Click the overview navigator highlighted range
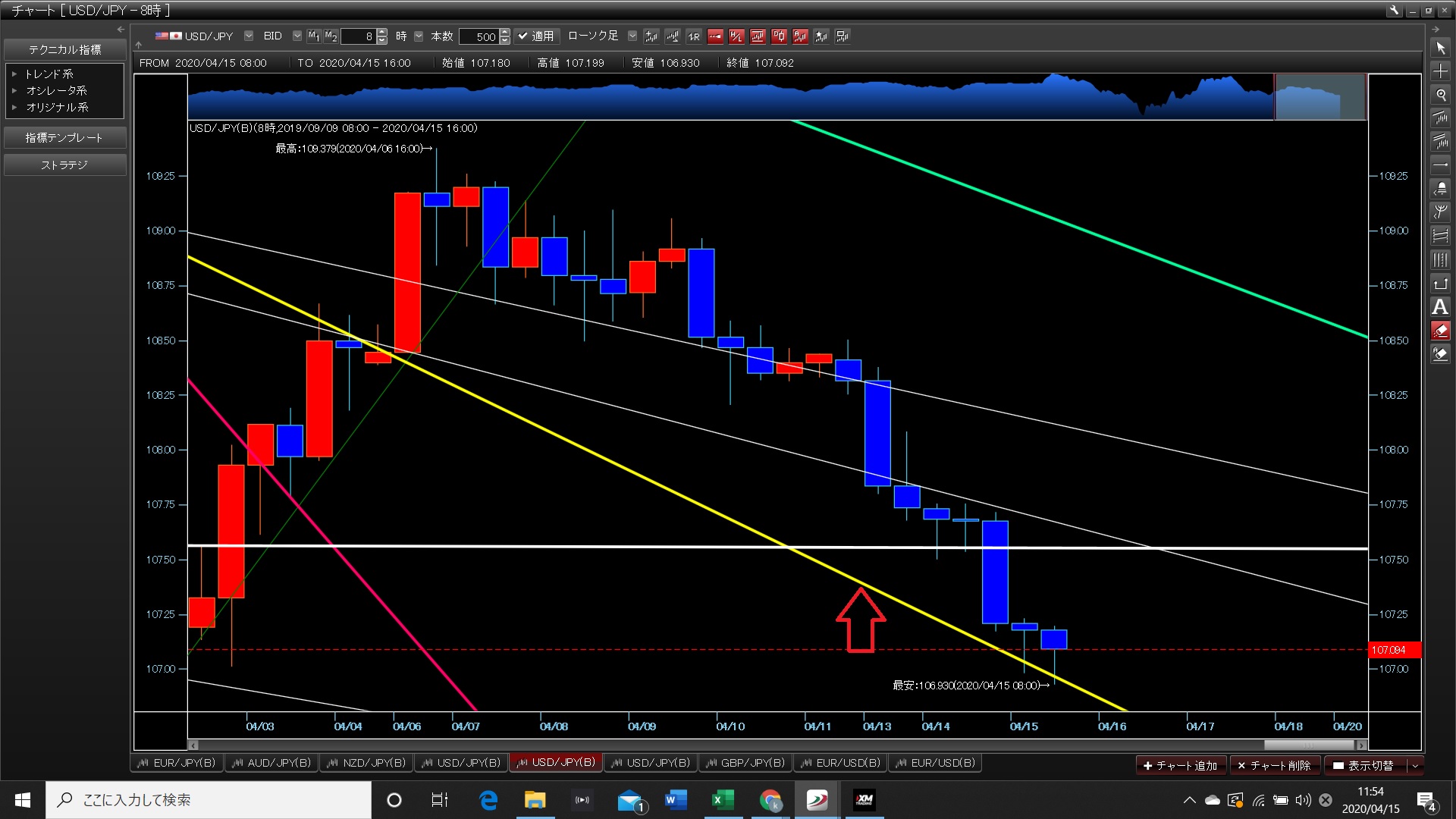Image resolution: width=1456 pixels, height=819 pixels. (1319, 97)
